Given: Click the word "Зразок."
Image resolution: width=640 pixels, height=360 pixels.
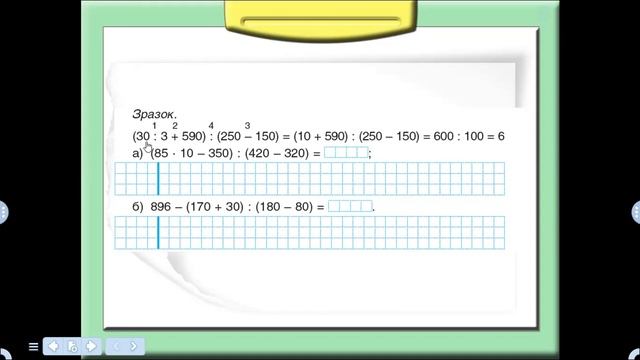Looking at the screenshot, I should coord(154,114).
